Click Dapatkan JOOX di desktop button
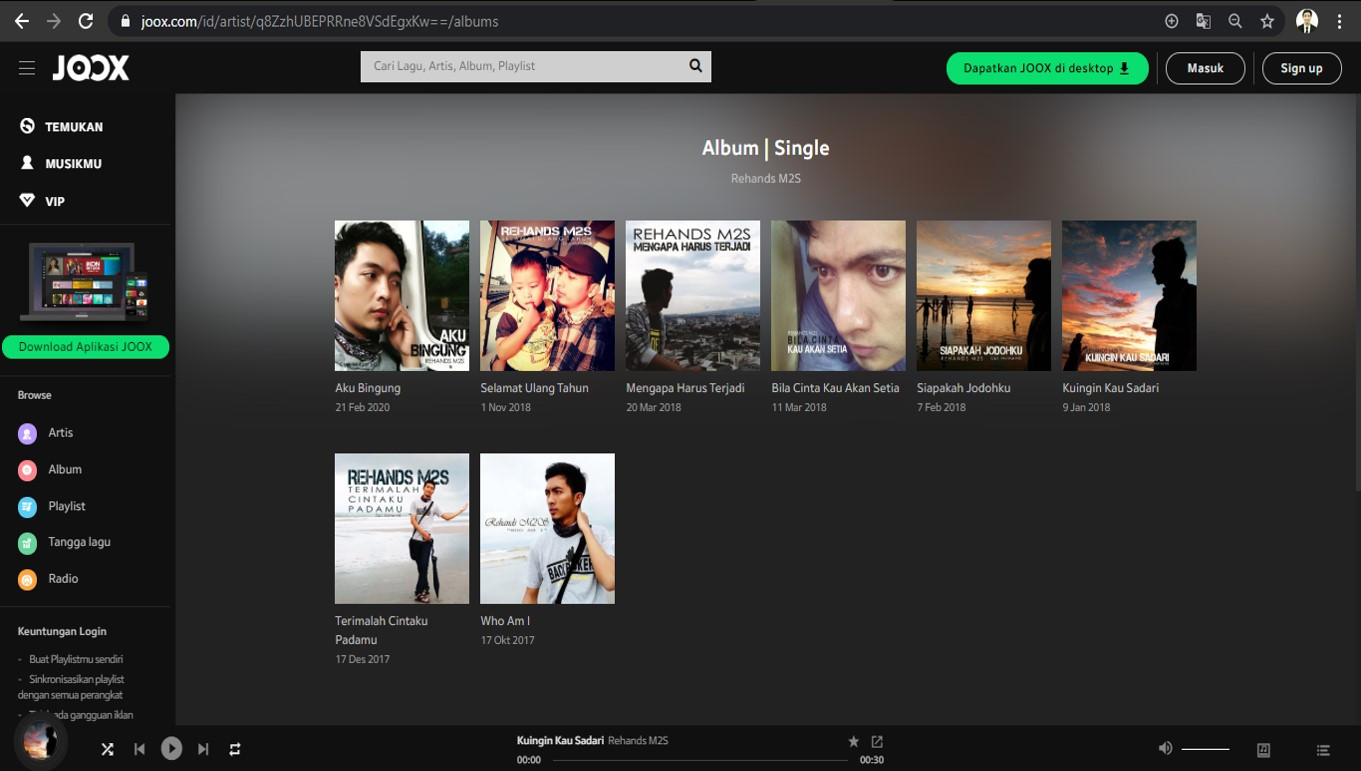This screenshot has width=1361, height=771. 1047,68
